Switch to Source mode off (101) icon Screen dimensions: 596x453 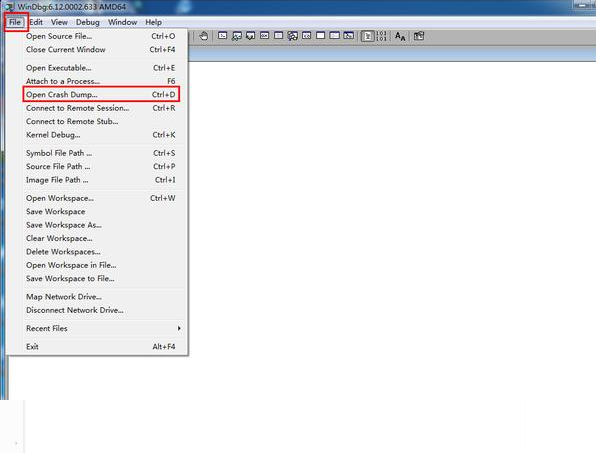coord(381,36)
